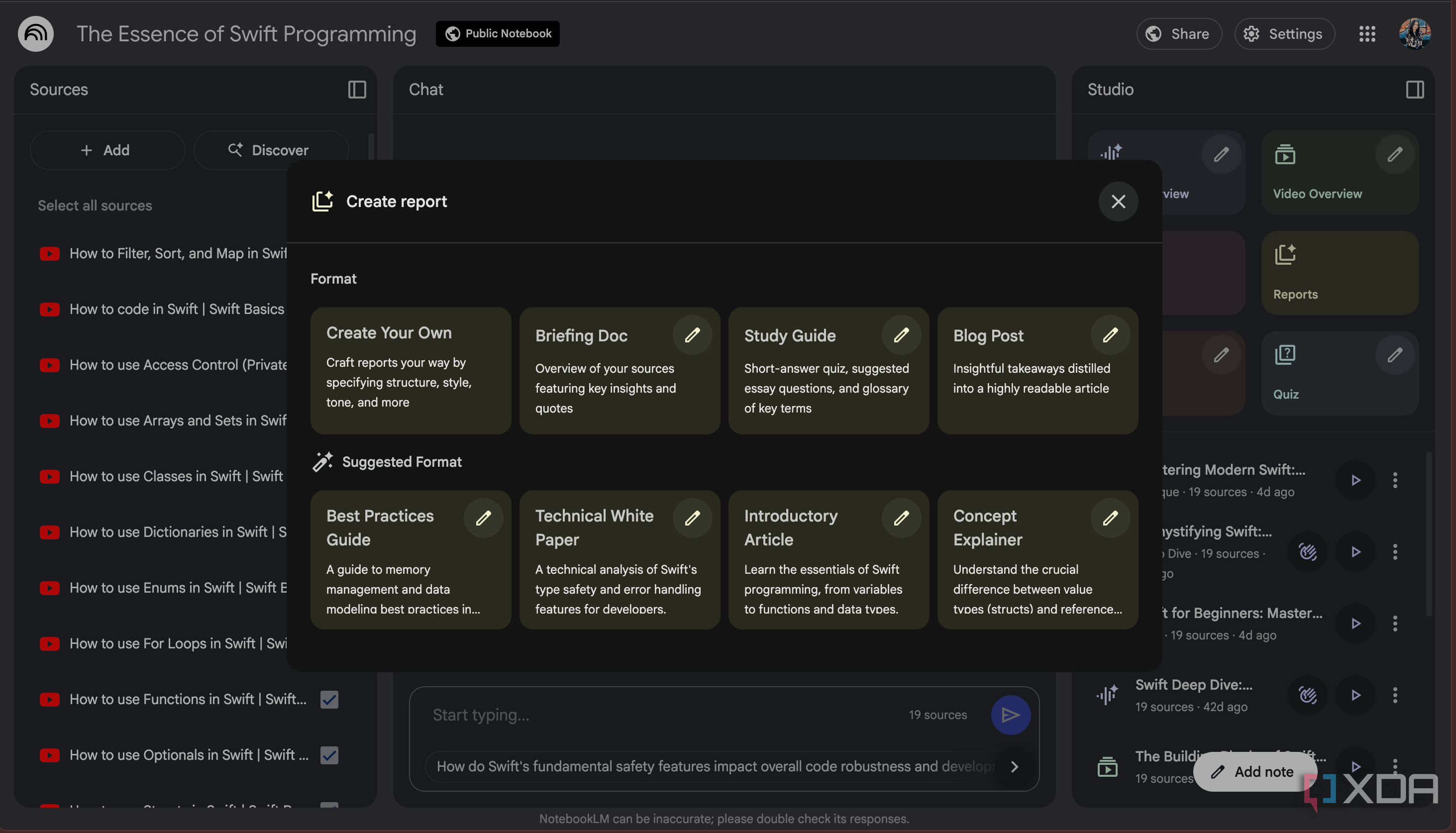
Task: Open the more options menu for Swift Deep Dive
Action: click(1395, 695)
